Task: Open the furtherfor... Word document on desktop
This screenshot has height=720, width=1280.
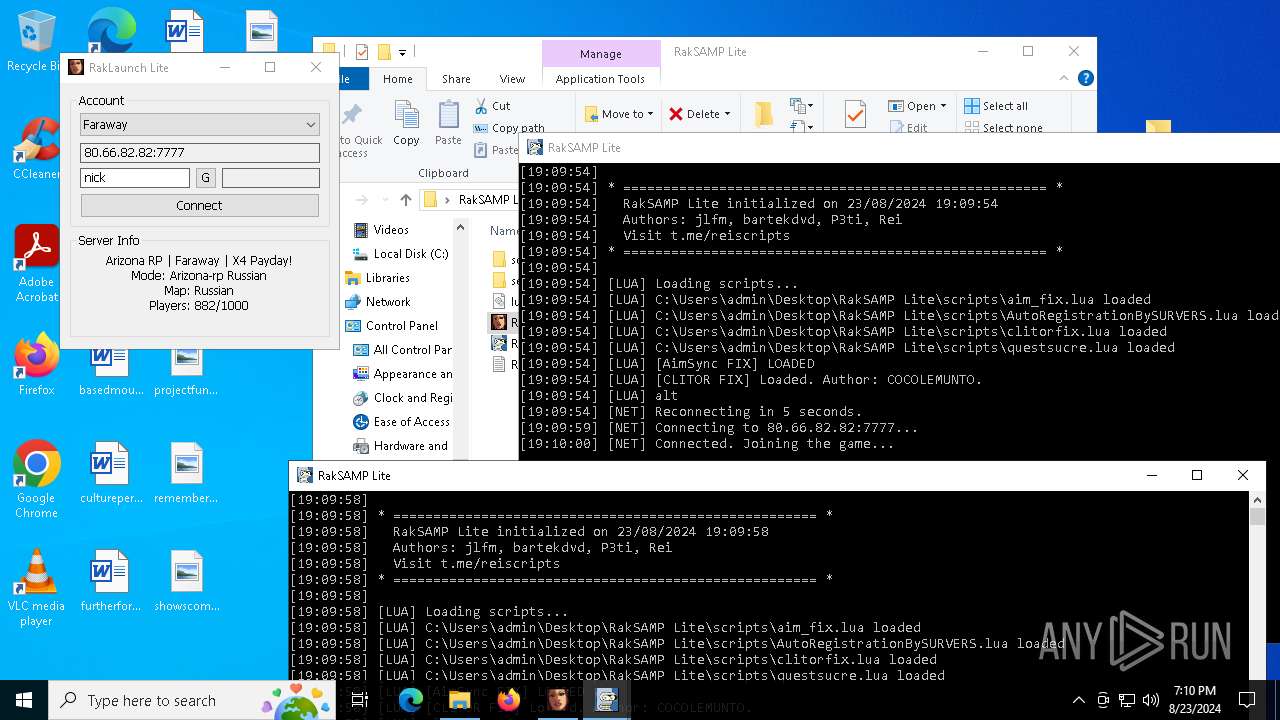Action: coord(110,581)
